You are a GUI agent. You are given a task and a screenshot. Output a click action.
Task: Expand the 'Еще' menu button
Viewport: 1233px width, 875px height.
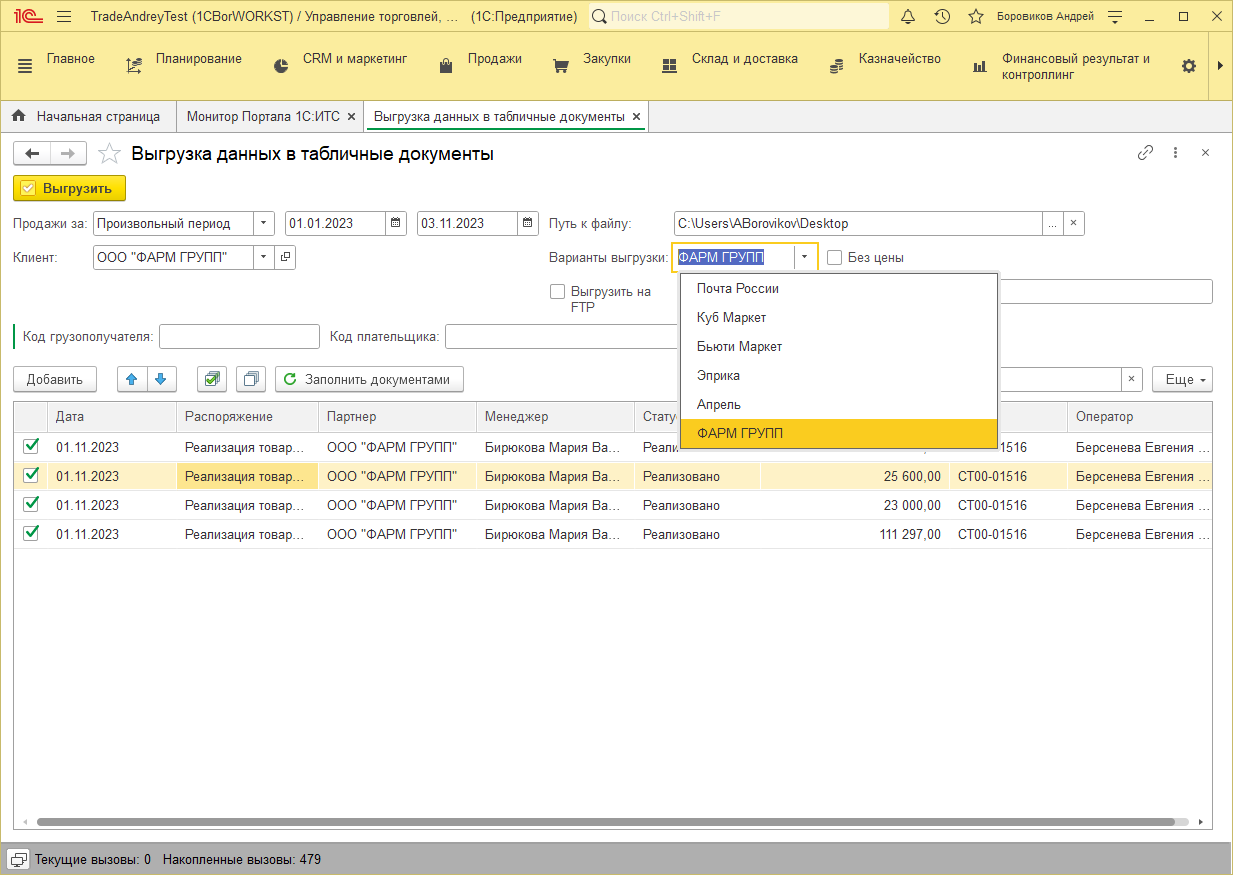[x=1182, y=380]
